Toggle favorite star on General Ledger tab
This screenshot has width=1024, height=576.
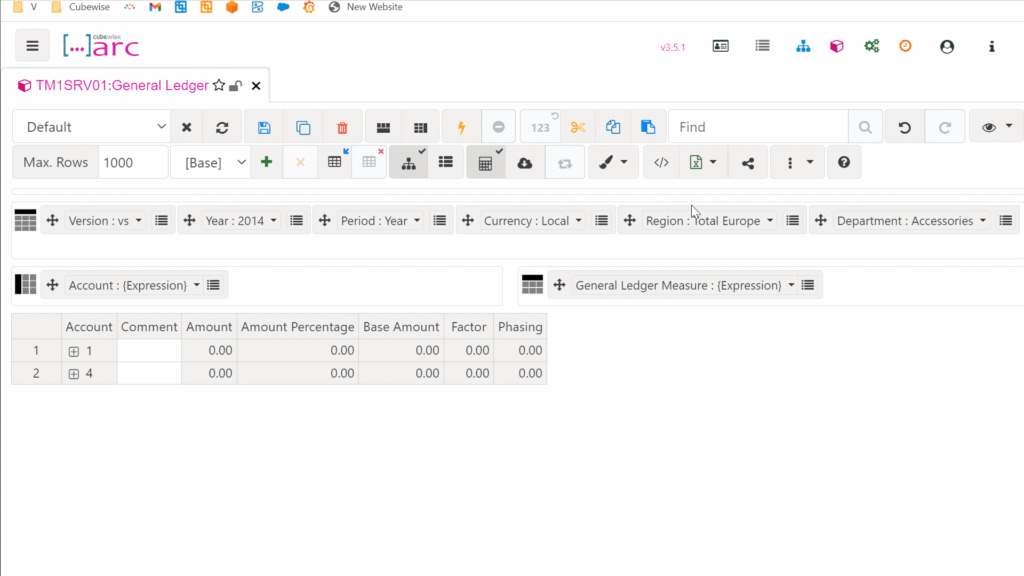pyautogui.click(x=219, y=86)
